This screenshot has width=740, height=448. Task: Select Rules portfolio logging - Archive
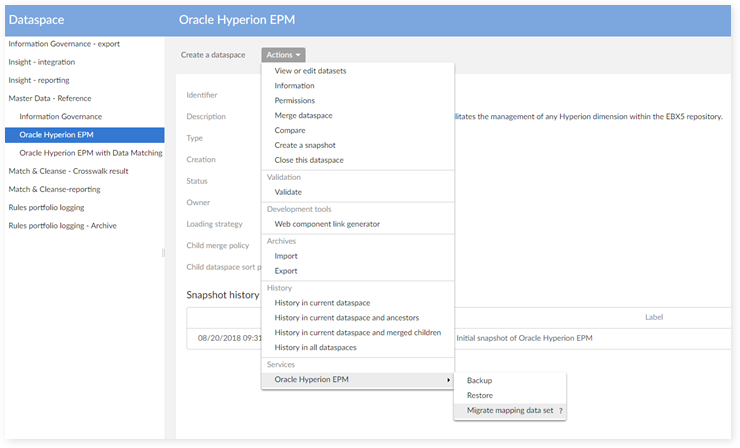[x=62, y=226]
